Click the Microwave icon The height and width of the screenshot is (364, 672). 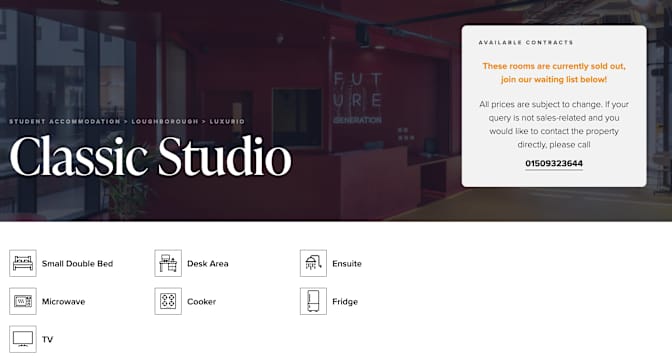tap(23, 301)
